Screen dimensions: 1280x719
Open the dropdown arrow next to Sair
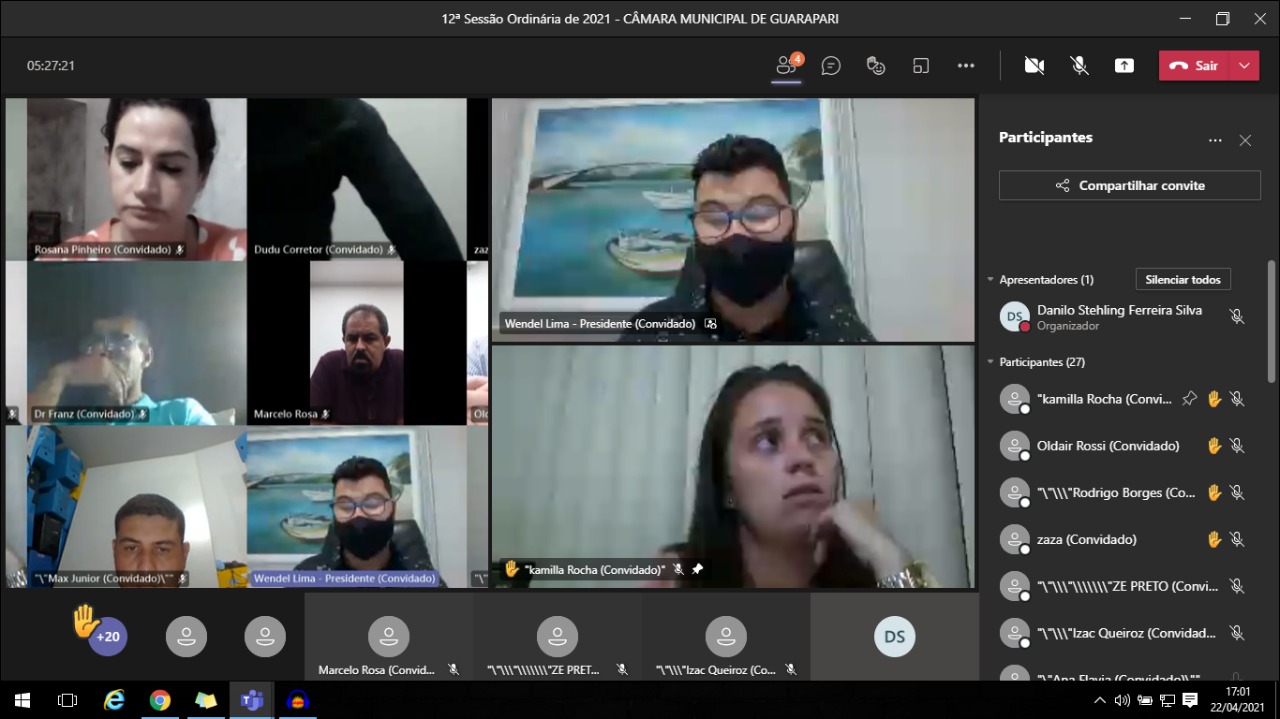point(1244,66)
